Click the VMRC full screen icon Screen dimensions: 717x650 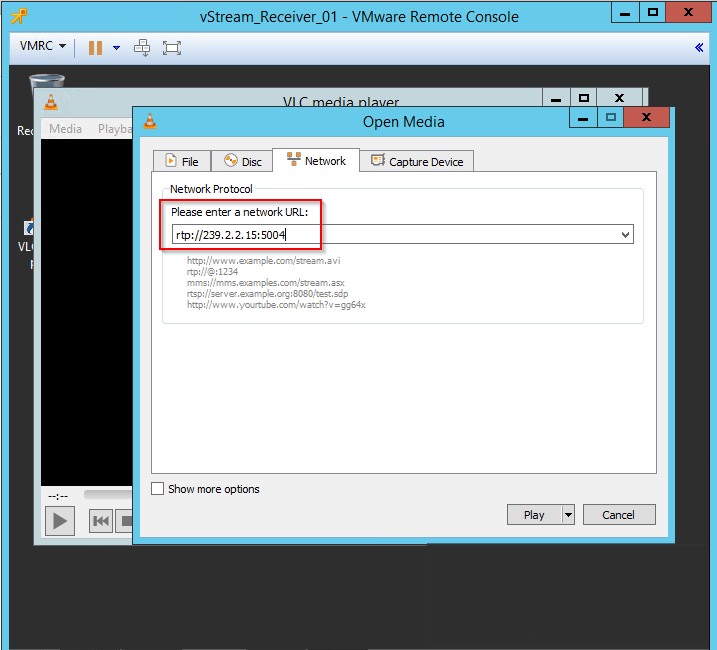[171, 47]
